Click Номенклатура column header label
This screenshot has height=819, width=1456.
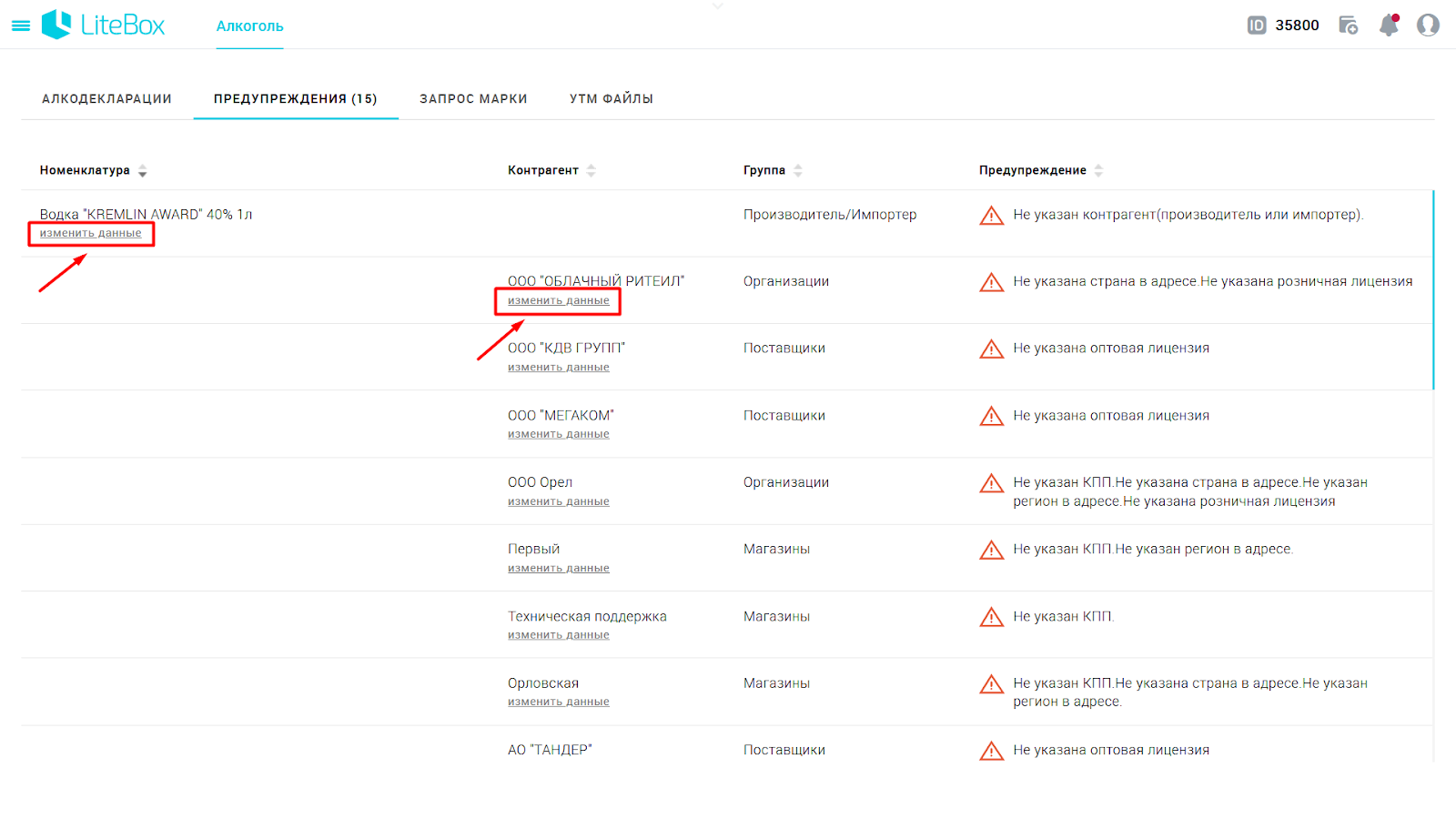pos(85,170)
